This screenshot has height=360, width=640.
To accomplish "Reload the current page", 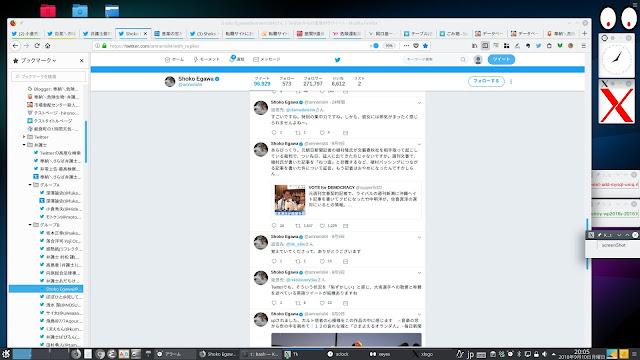I will coord(37,46).
